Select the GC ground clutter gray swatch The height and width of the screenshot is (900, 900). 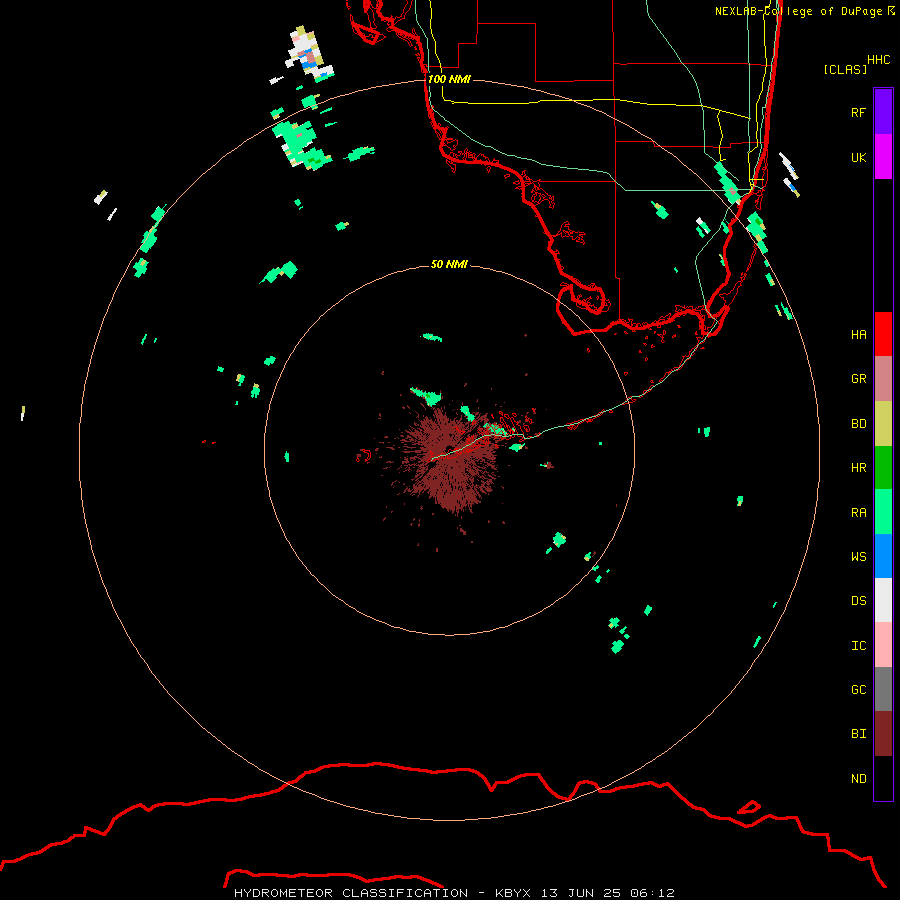(x=883, y=689)
